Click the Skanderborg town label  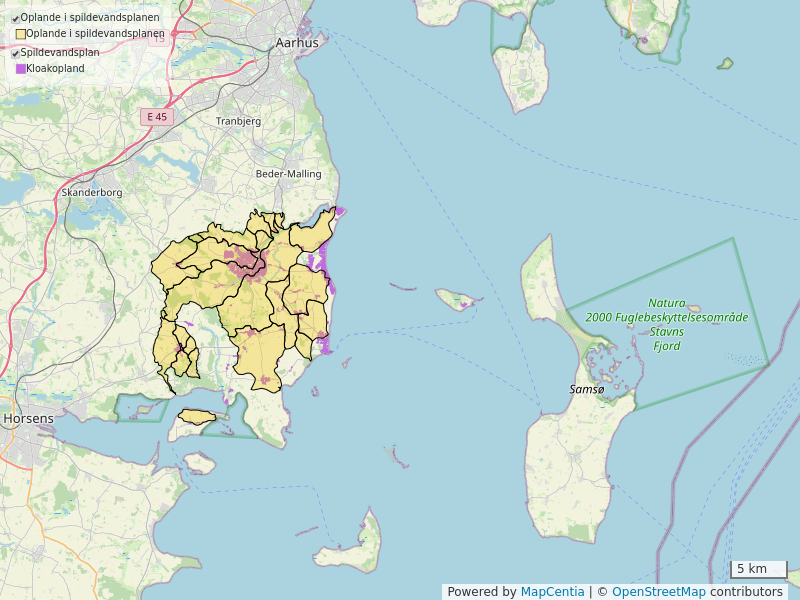tap(91, 192)
